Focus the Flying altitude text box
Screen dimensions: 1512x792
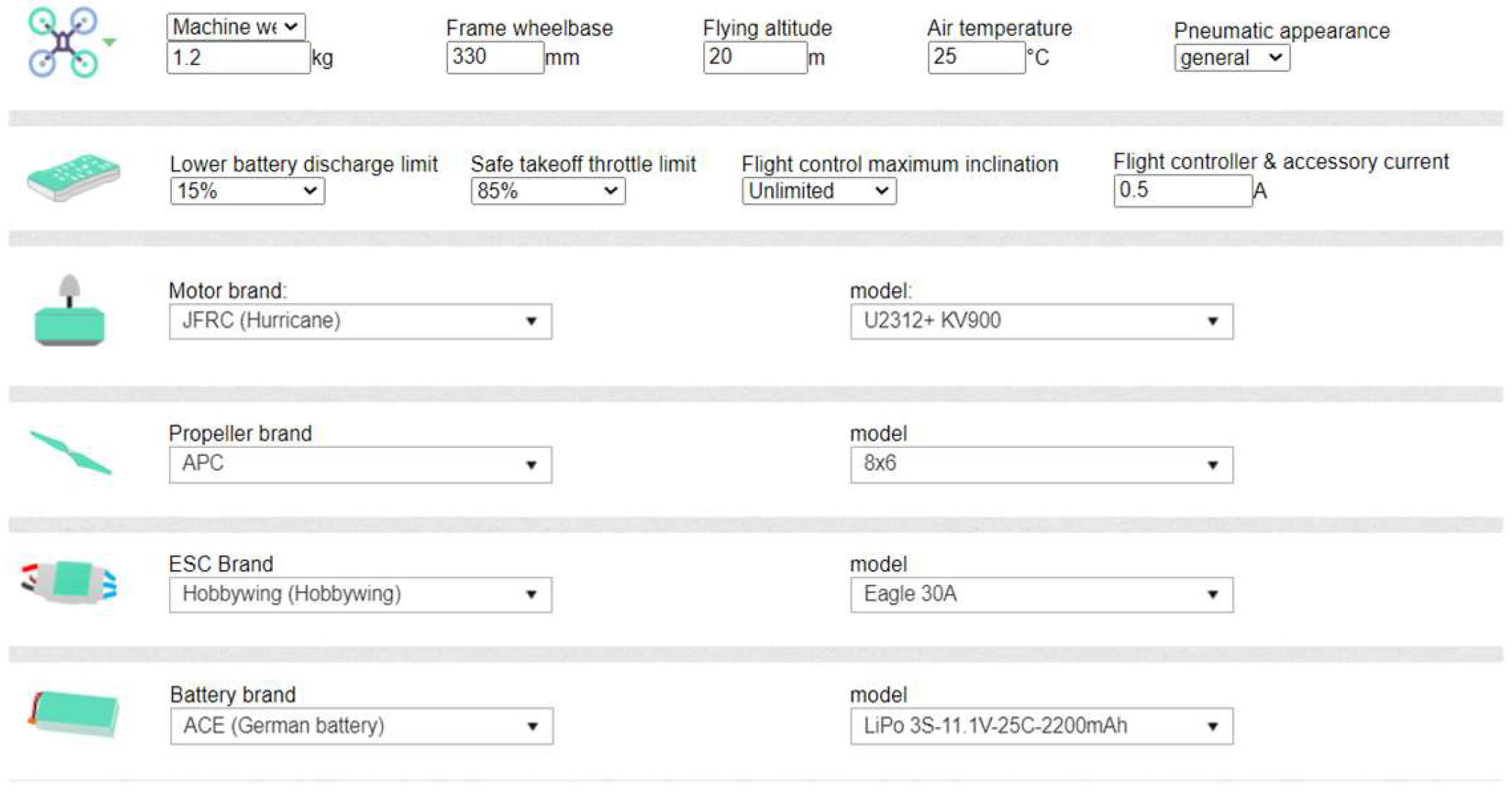pos(754,57)
